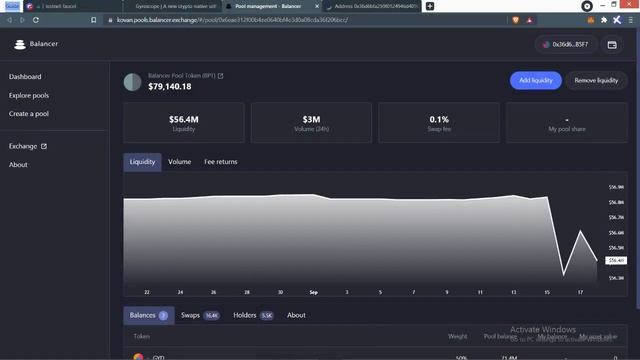
Task: Click the Add liquidity button
Action: coord(536,80)
